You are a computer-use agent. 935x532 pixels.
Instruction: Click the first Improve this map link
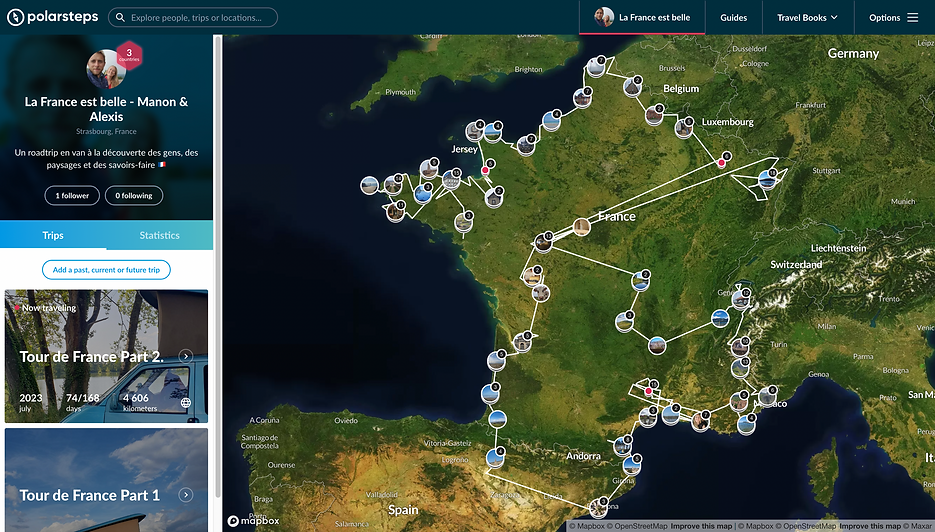[x=701, y=526]
